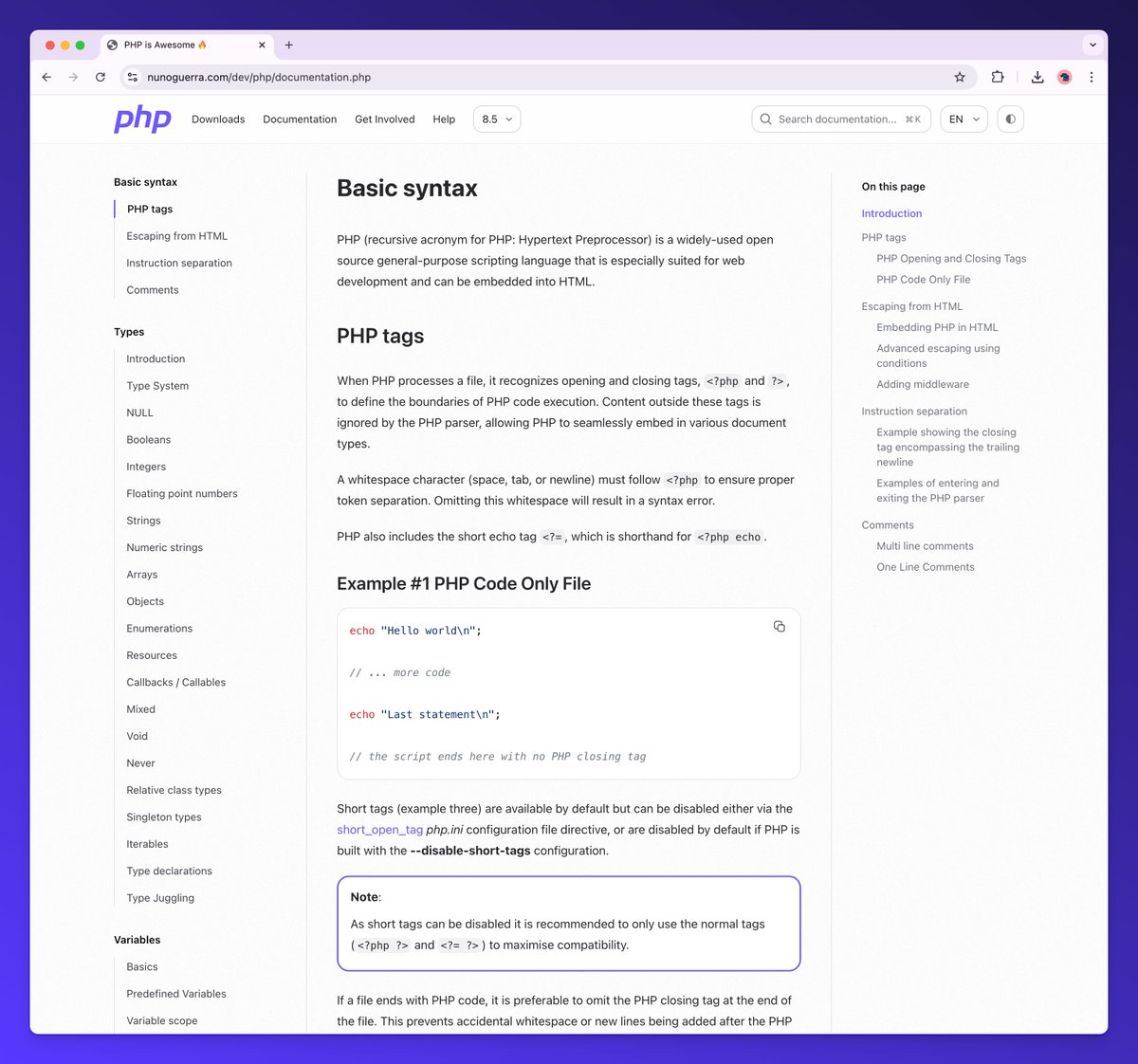This screenshot has height=1064, width=1138.
Task: Click the browser forward arrow
Action: point(73,77)
